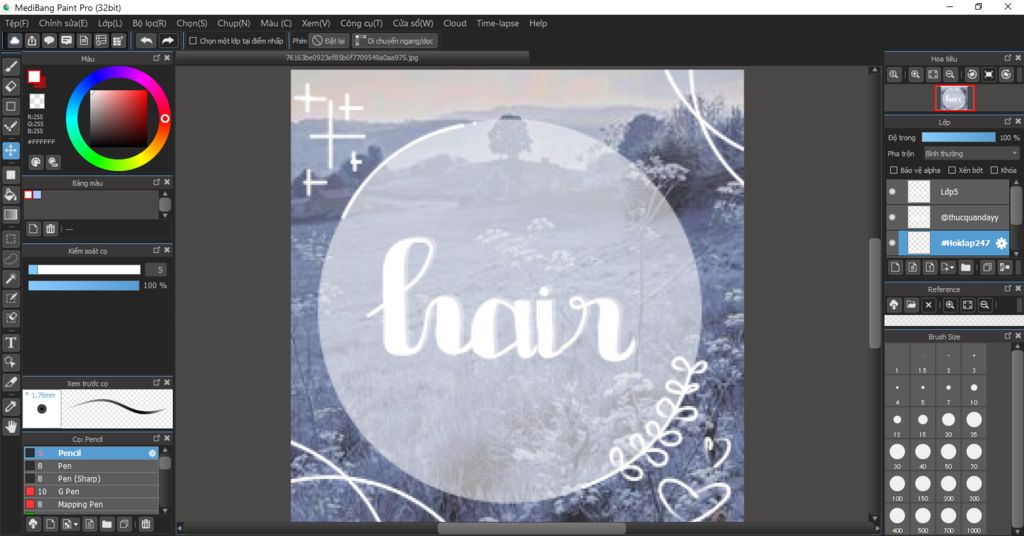This screenshot has width=1024, height=536.
Task: Enable 'Khóa' lock checkbox
Action: pos(994,170)
